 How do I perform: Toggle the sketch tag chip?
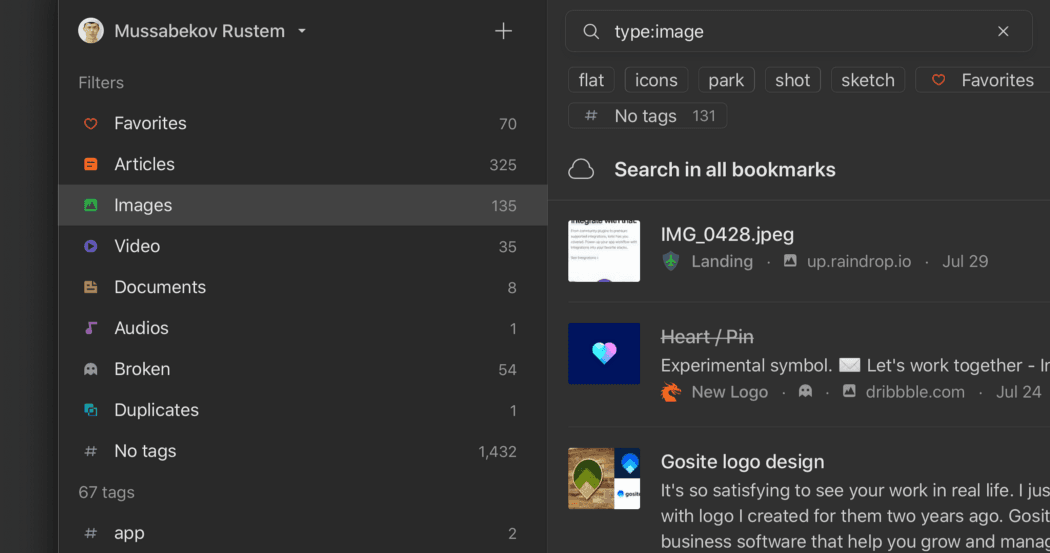tap(867, 80)
